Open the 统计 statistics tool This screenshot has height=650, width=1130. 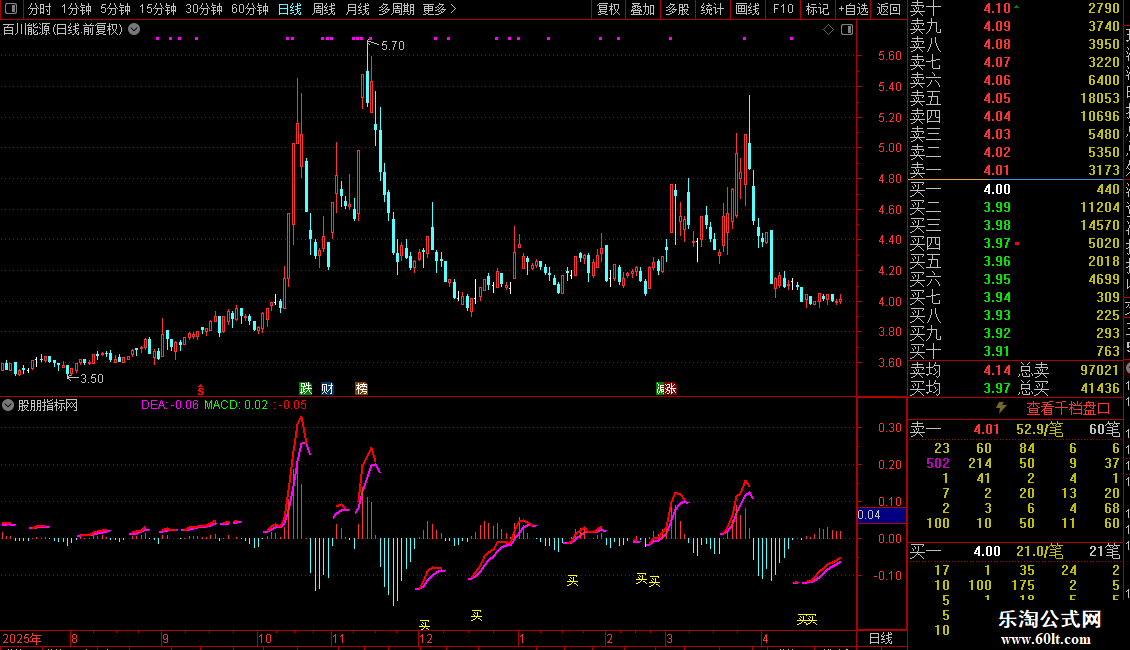(712, 9)
